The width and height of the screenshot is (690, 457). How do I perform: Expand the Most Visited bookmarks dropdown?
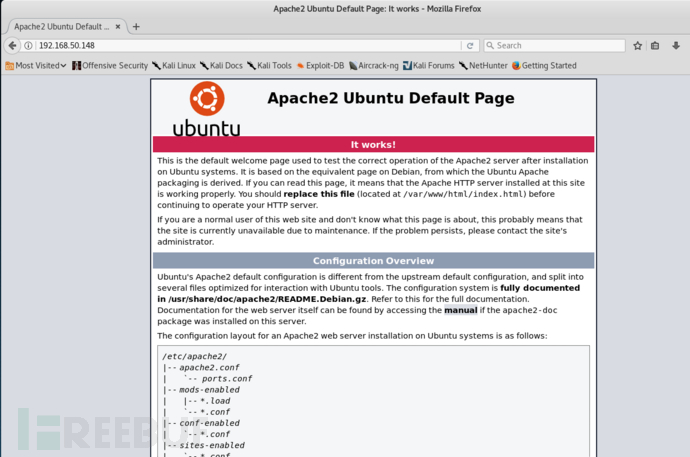click(37, 66)
